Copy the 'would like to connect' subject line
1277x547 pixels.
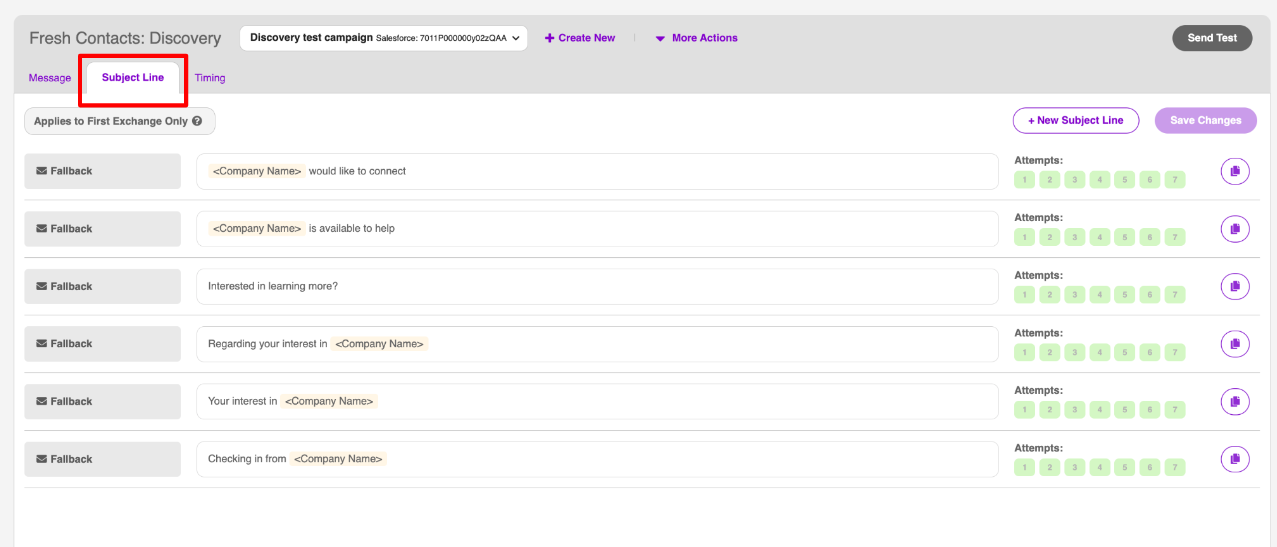pyautogui.click(x=1235, y=171)
